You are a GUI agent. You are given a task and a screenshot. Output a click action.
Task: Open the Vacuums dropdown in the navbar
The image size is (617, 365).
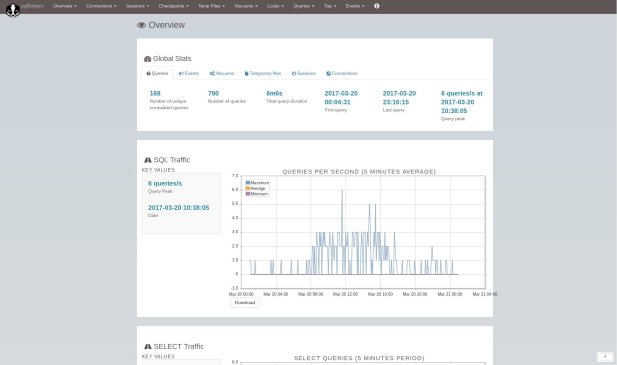click(246, 6)
